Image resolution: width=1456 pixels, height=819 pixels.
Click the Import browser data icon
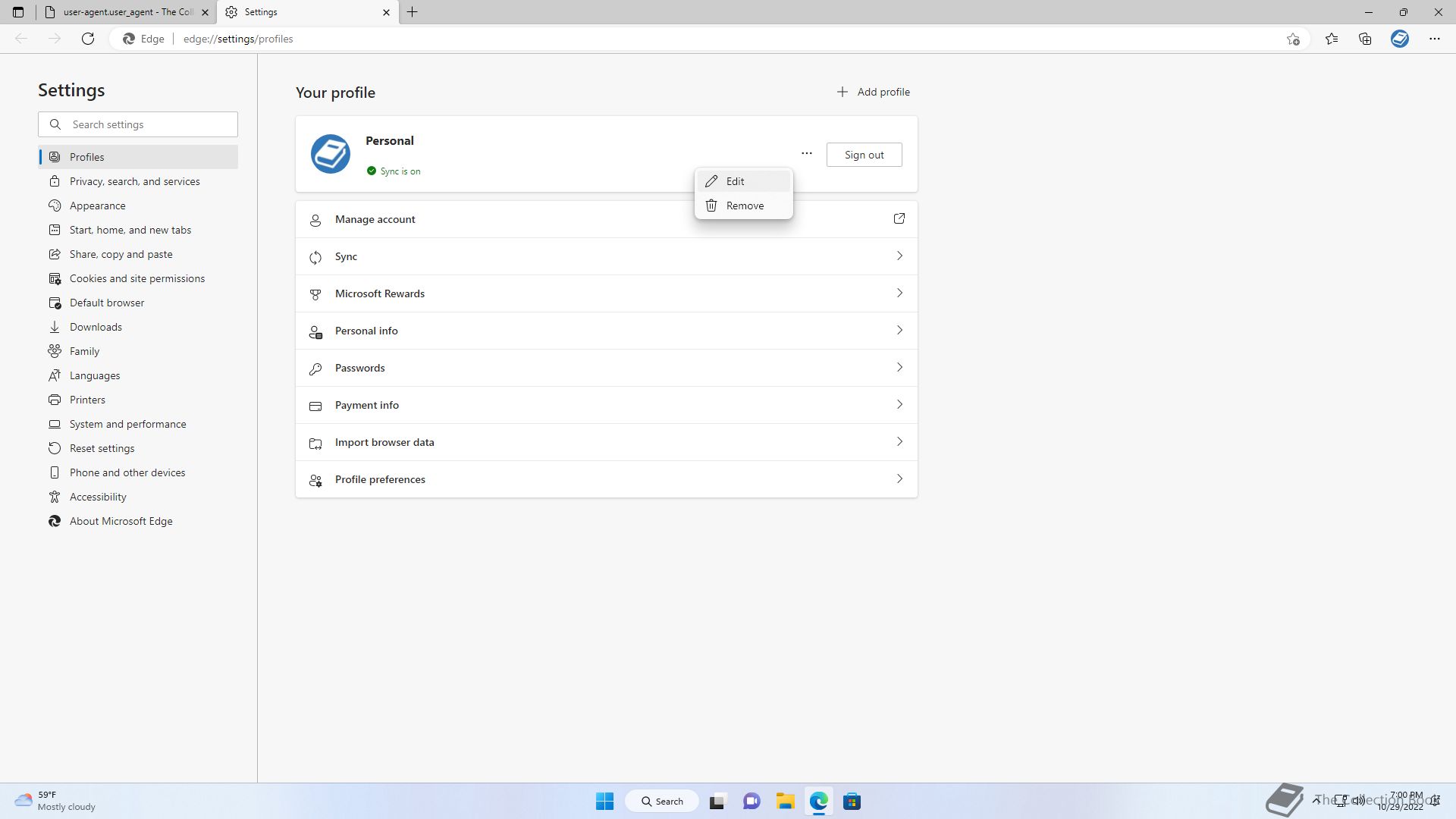coord(315,443)
